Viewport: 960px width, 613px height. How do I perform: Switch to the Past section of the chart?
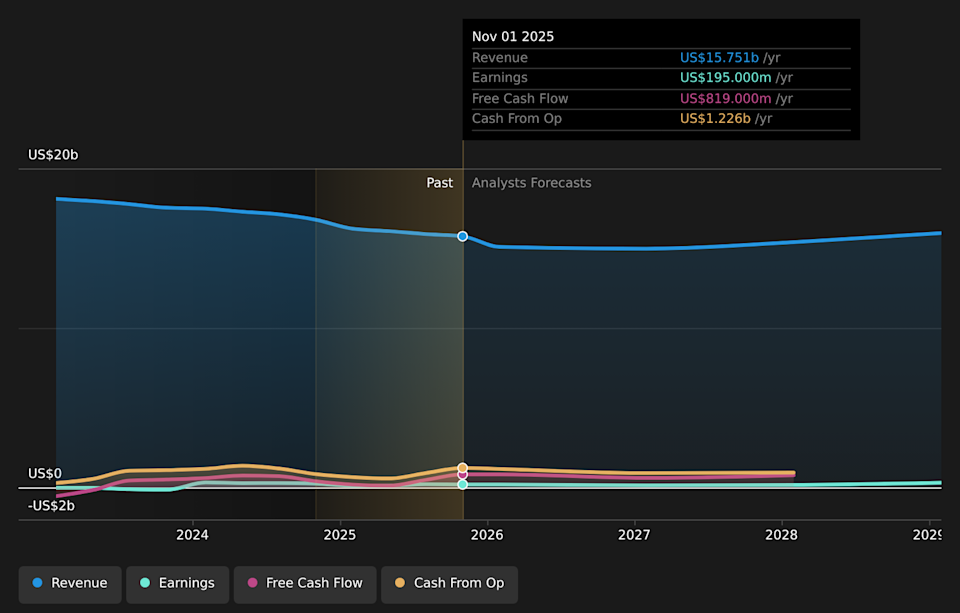(439, 182)
